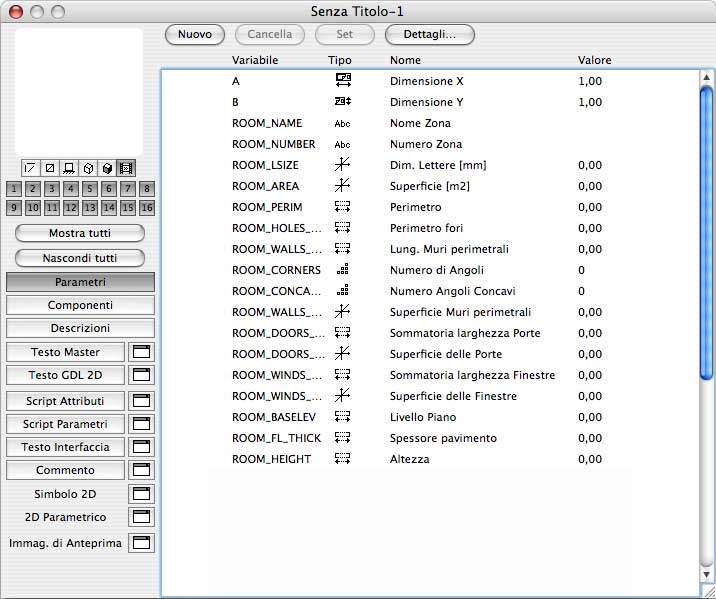The height and width of the screenshot is (599, 716).
Task: Open window icon beside Testo GDL 2D
Action: coord(142,375)
